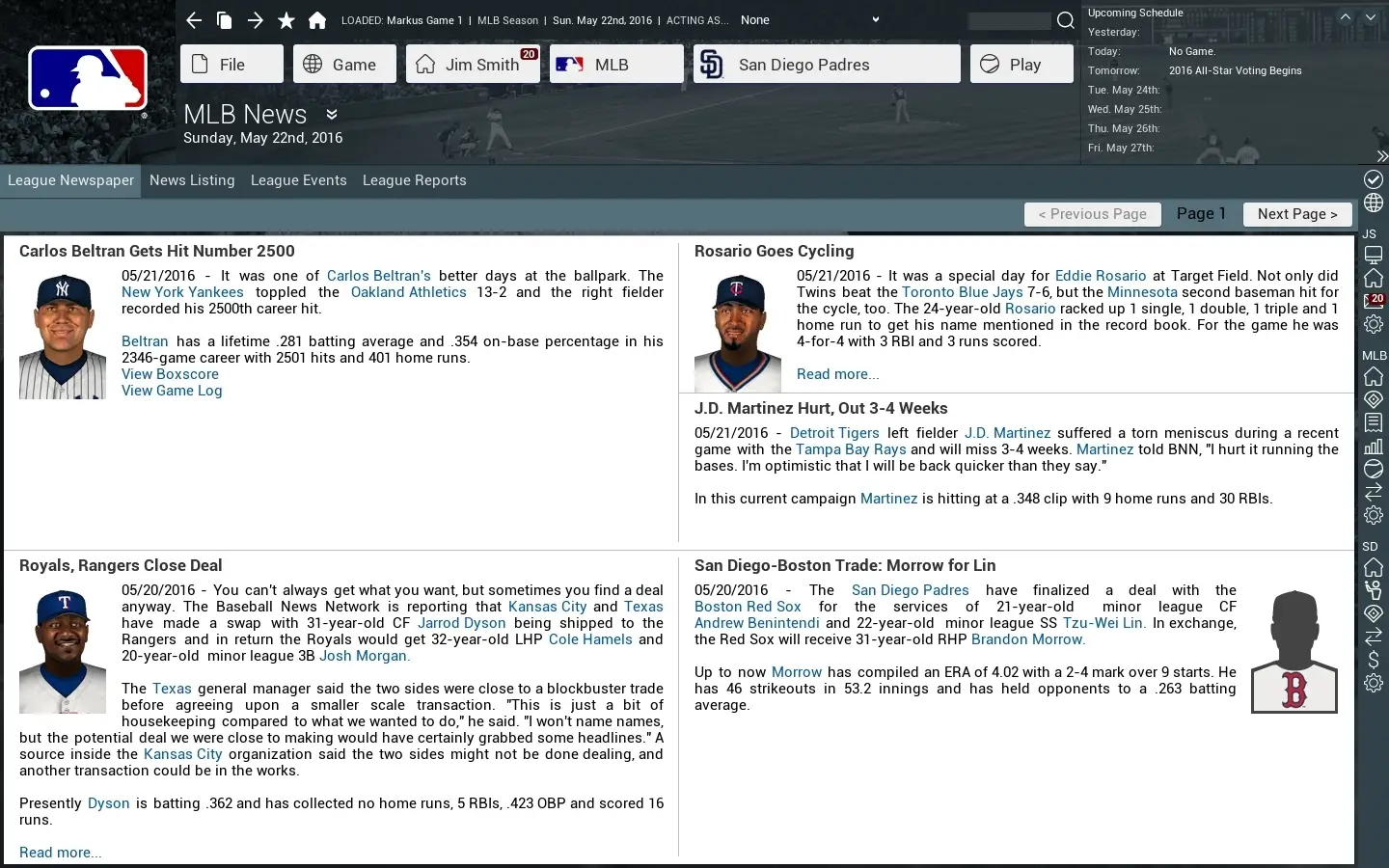Bookmark this page with the star icon
1389x868 pixels.
[x=286, y=20]
